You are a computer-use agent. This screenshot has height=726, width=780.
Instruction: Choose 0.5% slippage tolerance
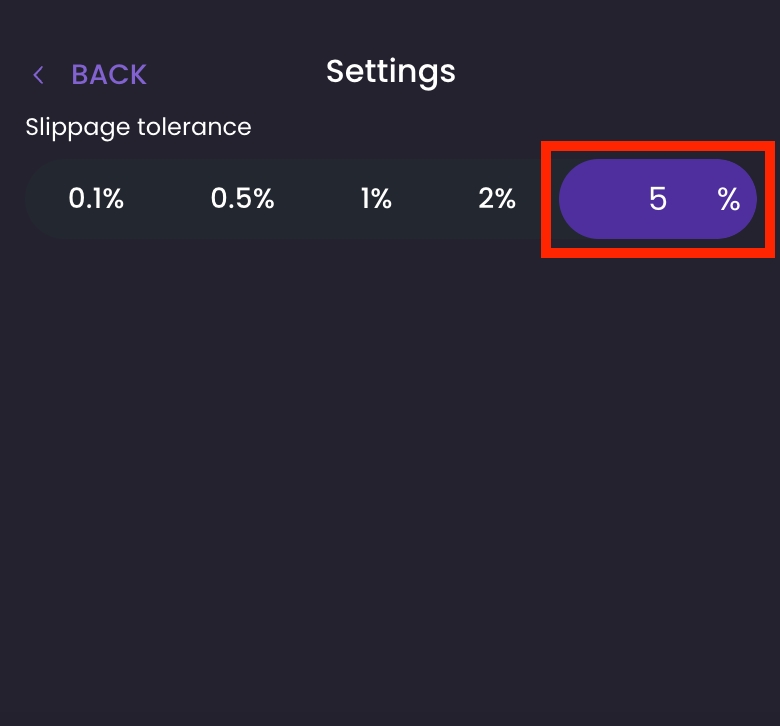click(x=242, y=199)
